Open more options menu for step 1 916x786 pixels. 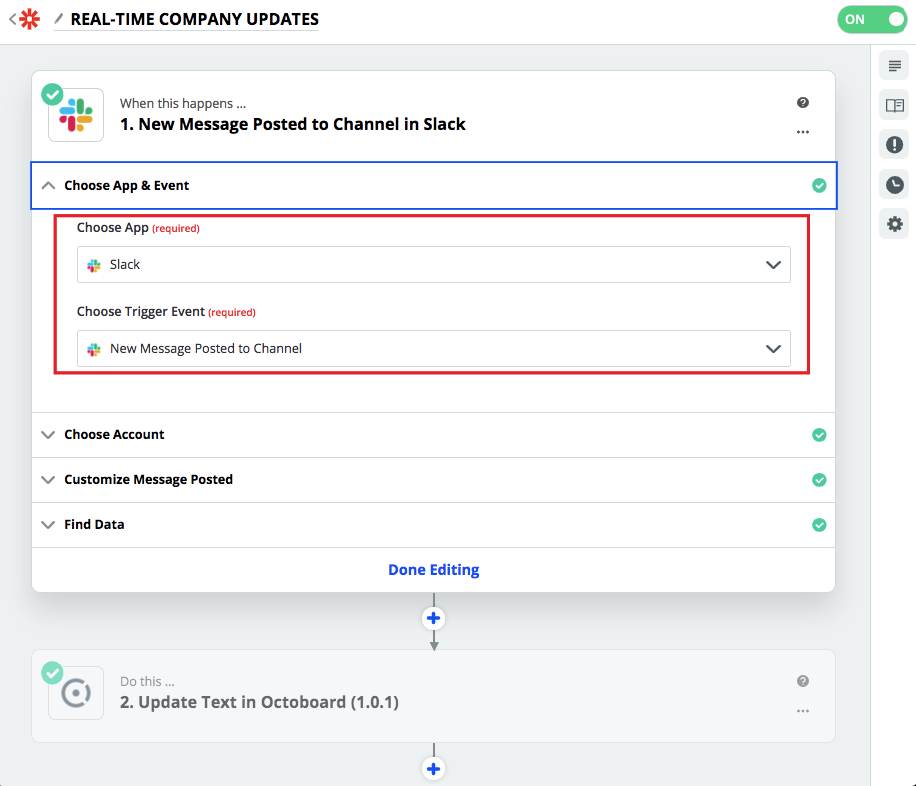pos(803,132)
